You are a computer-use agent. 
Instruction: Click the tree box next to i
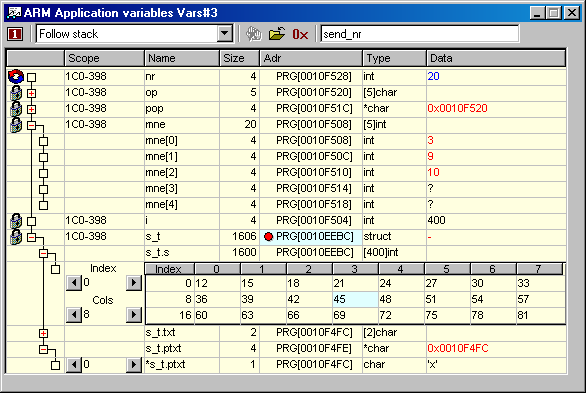click(31, 222)
